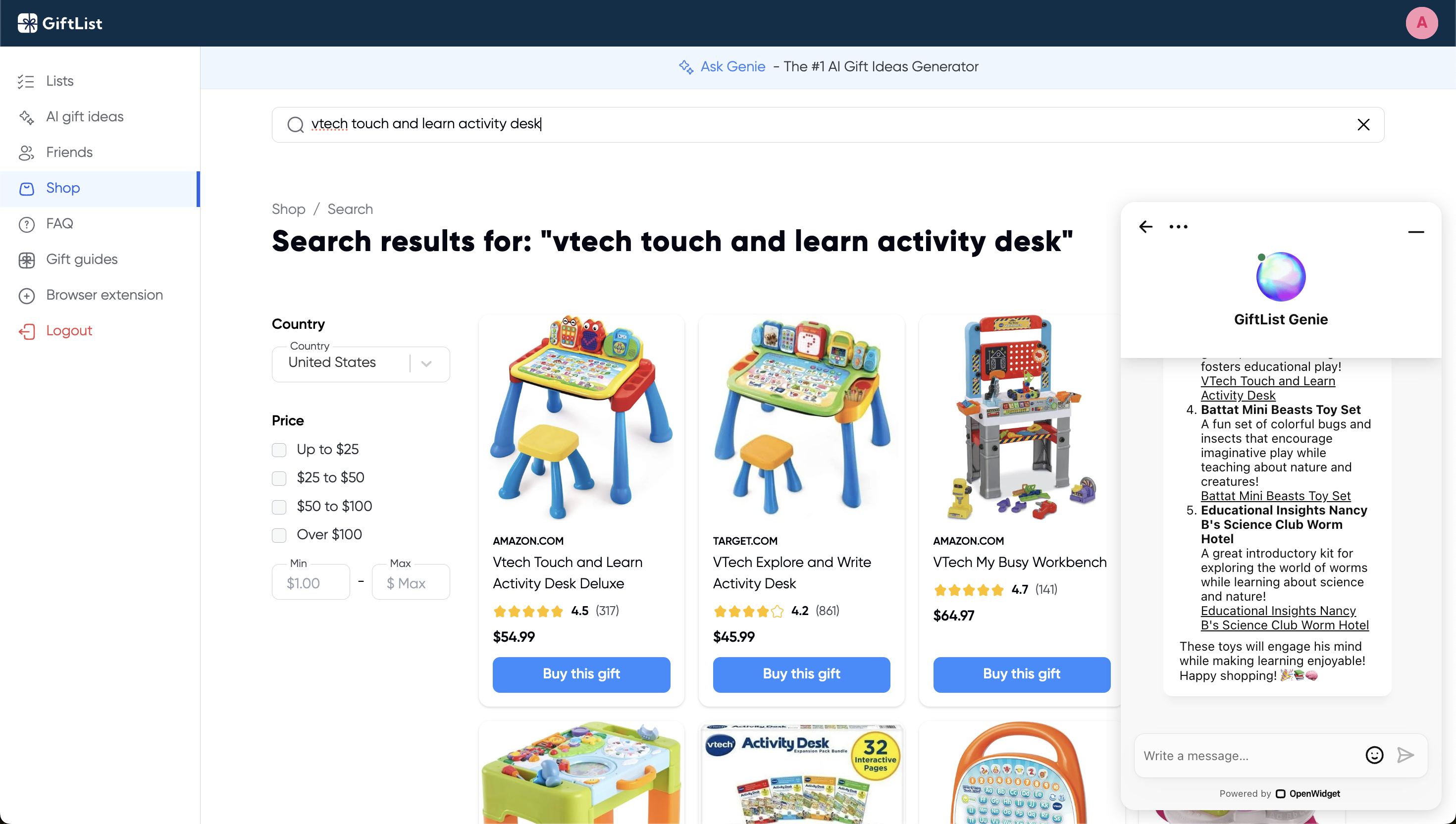The width and height of the screenshot is (1456, 824).
Task: Tick the '$25 to $50' checkbox
Action: click(279, 478)
